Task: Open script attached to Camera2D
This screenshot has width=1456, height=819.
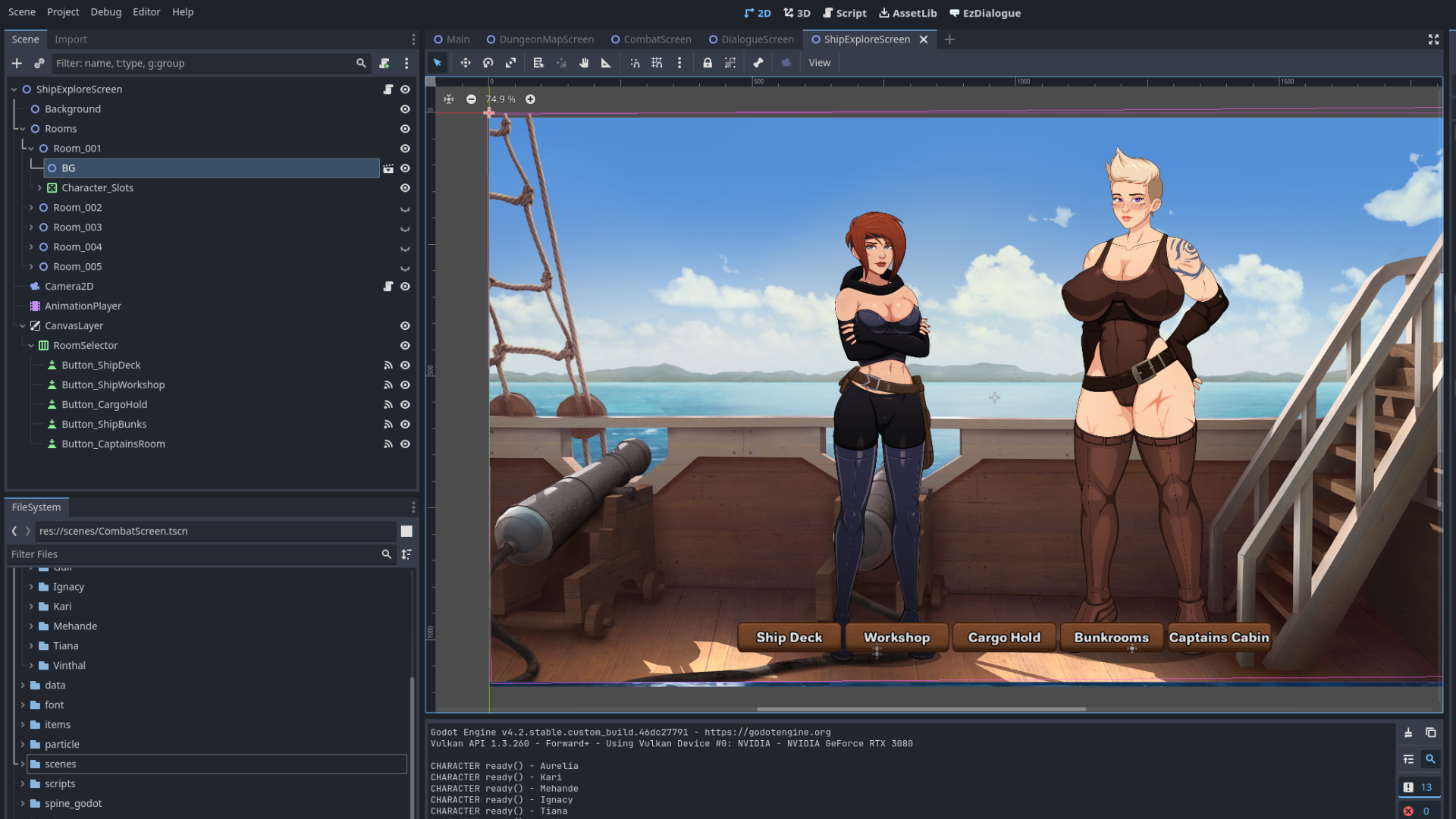Action: click(388, 287)
